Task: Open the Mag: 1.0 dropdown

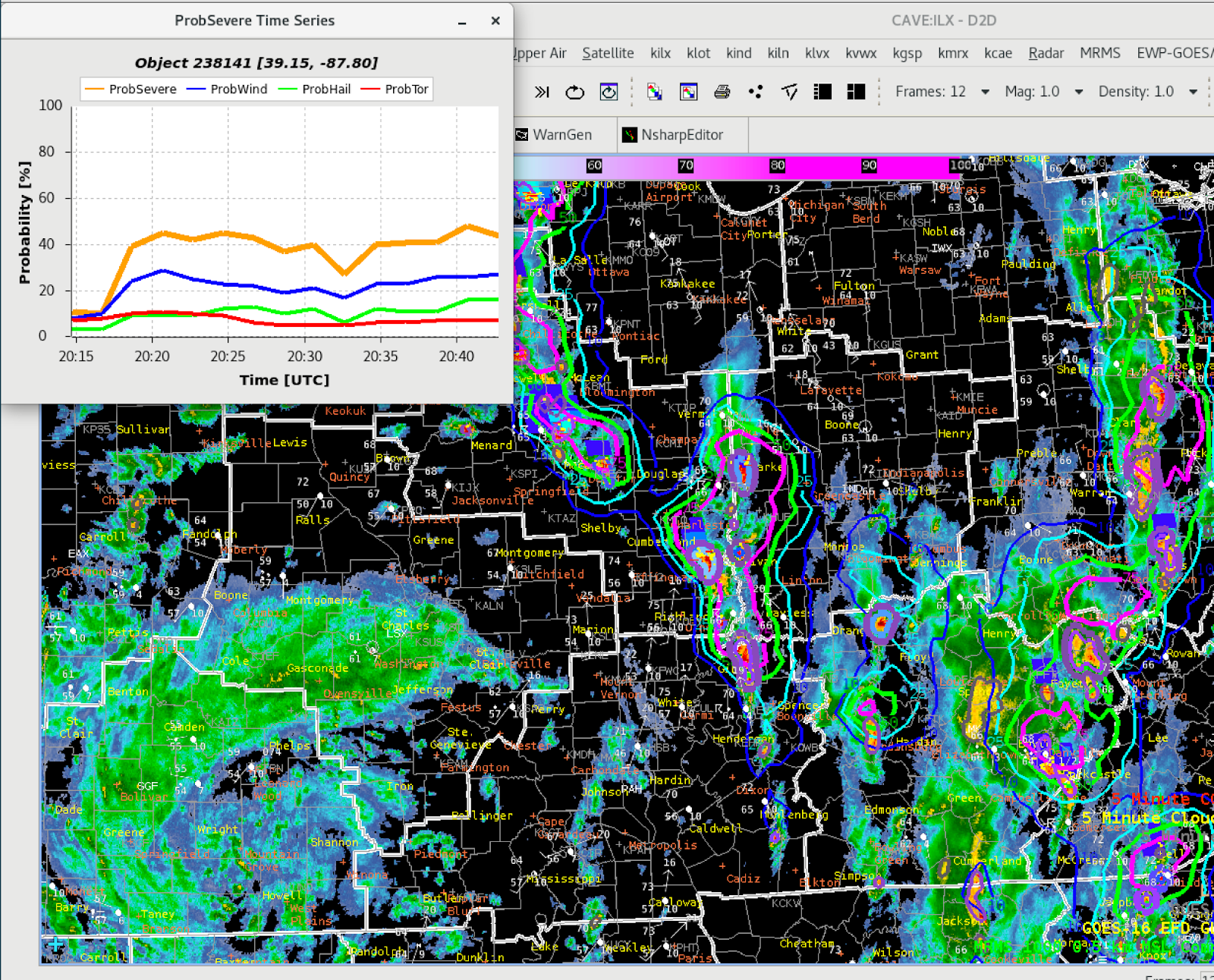Action: [x=1044, y=92]
